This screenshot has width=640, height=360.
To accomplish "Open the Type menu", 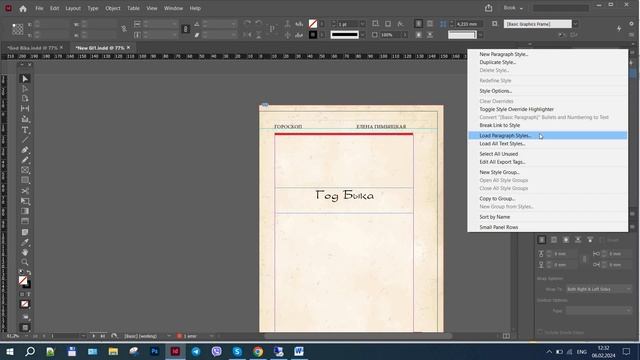I will (93, 8).
